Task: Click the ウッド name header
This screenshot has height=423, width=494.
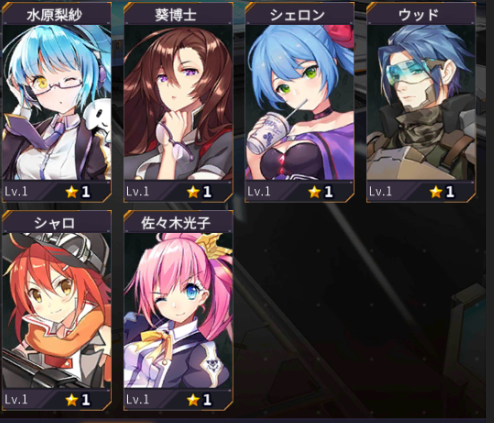Action: pyautogui.click(x=421, y=15)
